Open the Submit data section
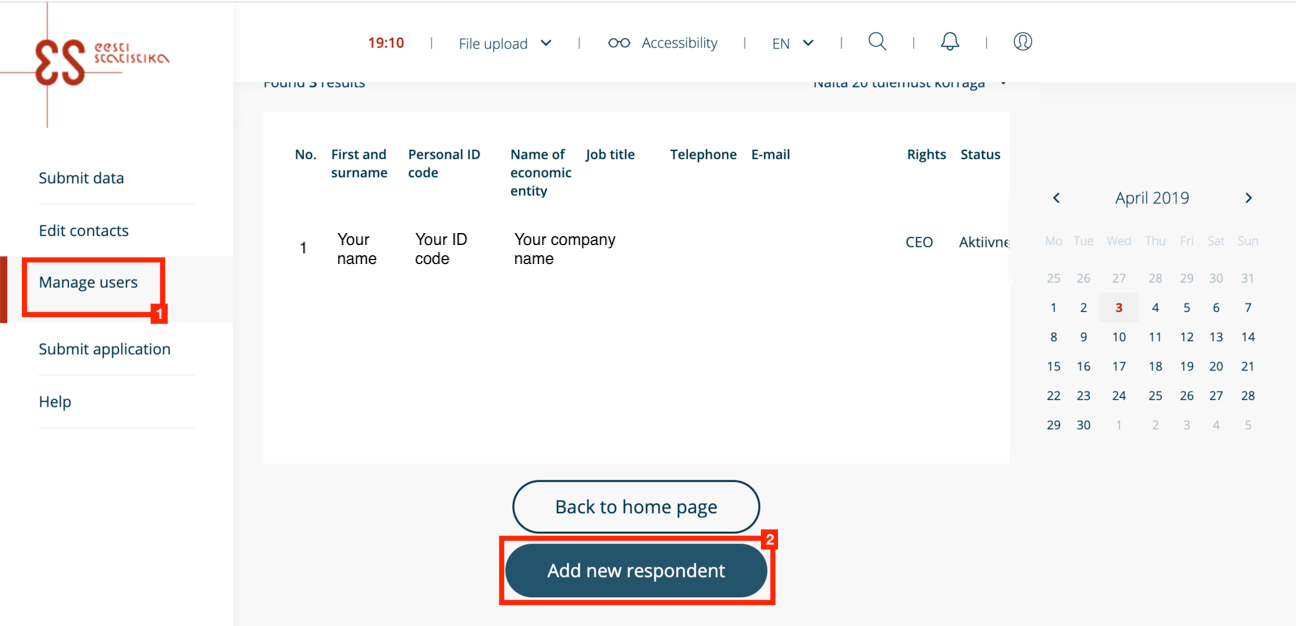The height and width of the screenshot is (626, 1296). coord(81,177)
